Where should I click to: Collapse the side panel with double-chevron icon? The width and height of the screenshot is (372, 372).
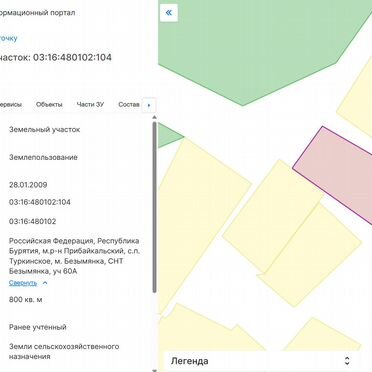pos(169,13)
